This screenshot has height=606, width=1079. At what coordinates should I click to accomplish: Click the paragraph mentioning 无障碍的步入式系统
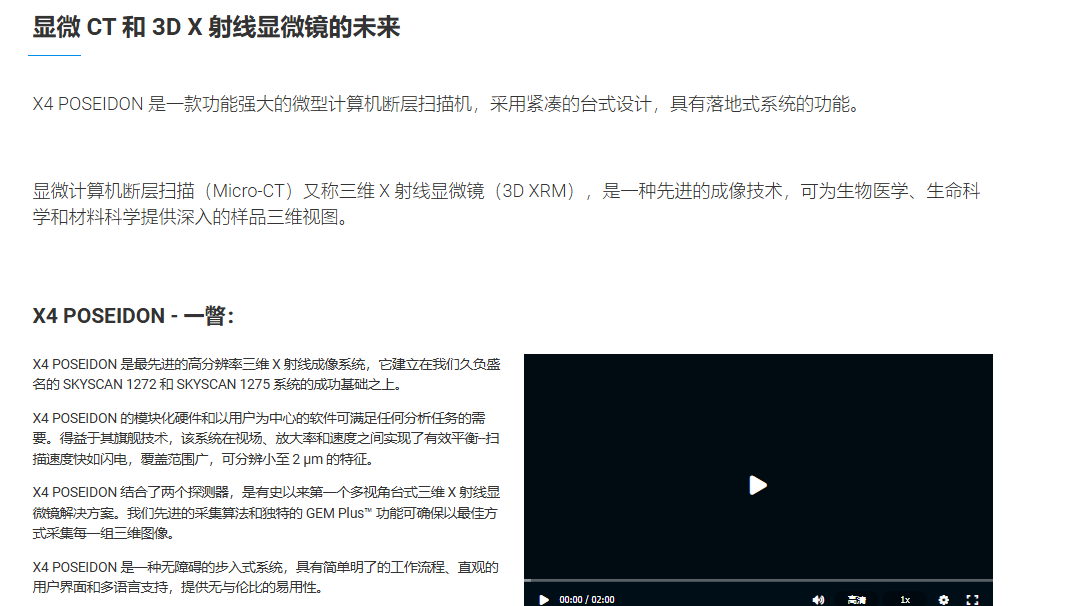tap(266, 576)
